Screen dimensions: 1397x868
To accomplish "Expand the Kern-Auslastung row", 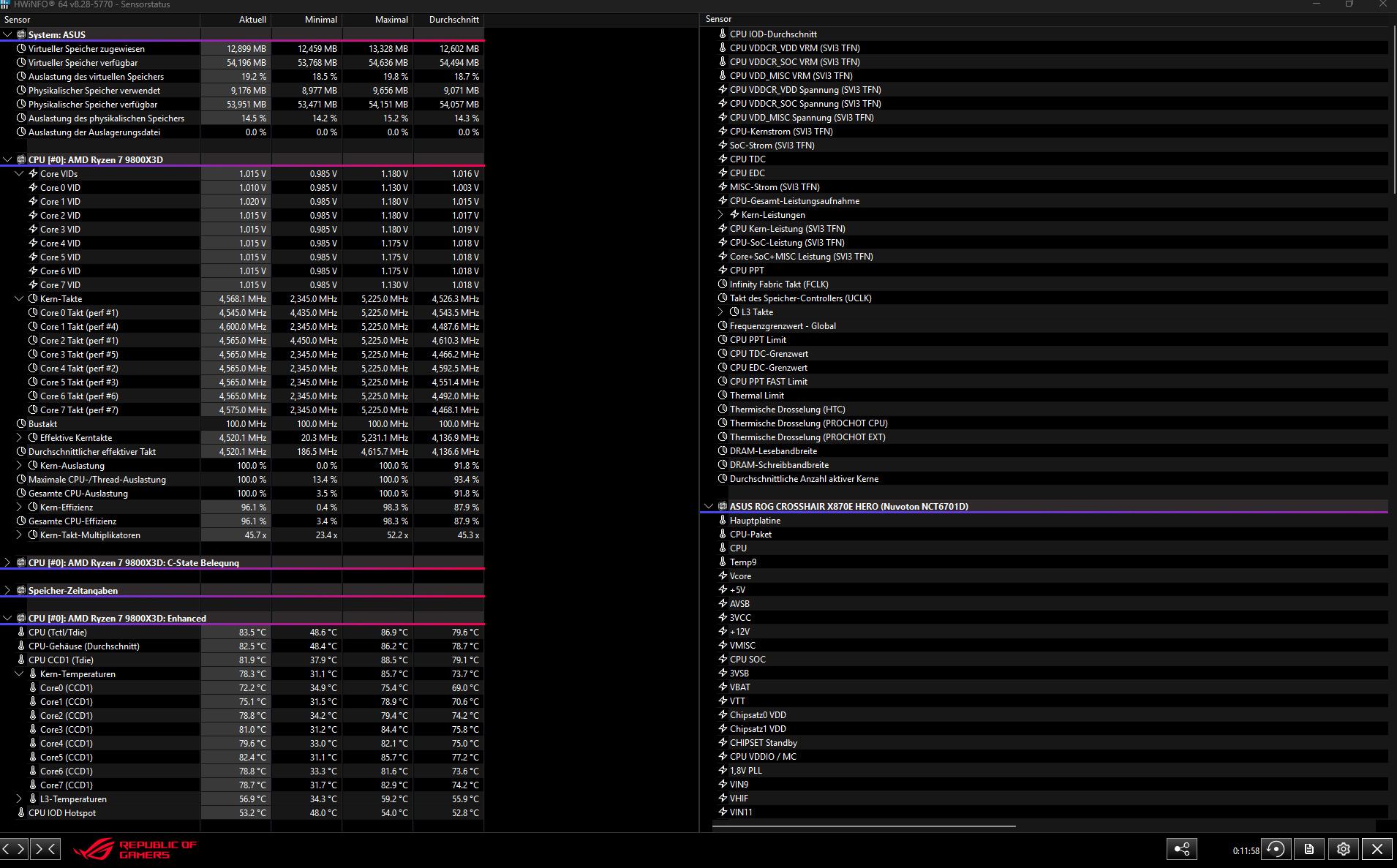I will [19, 465].
